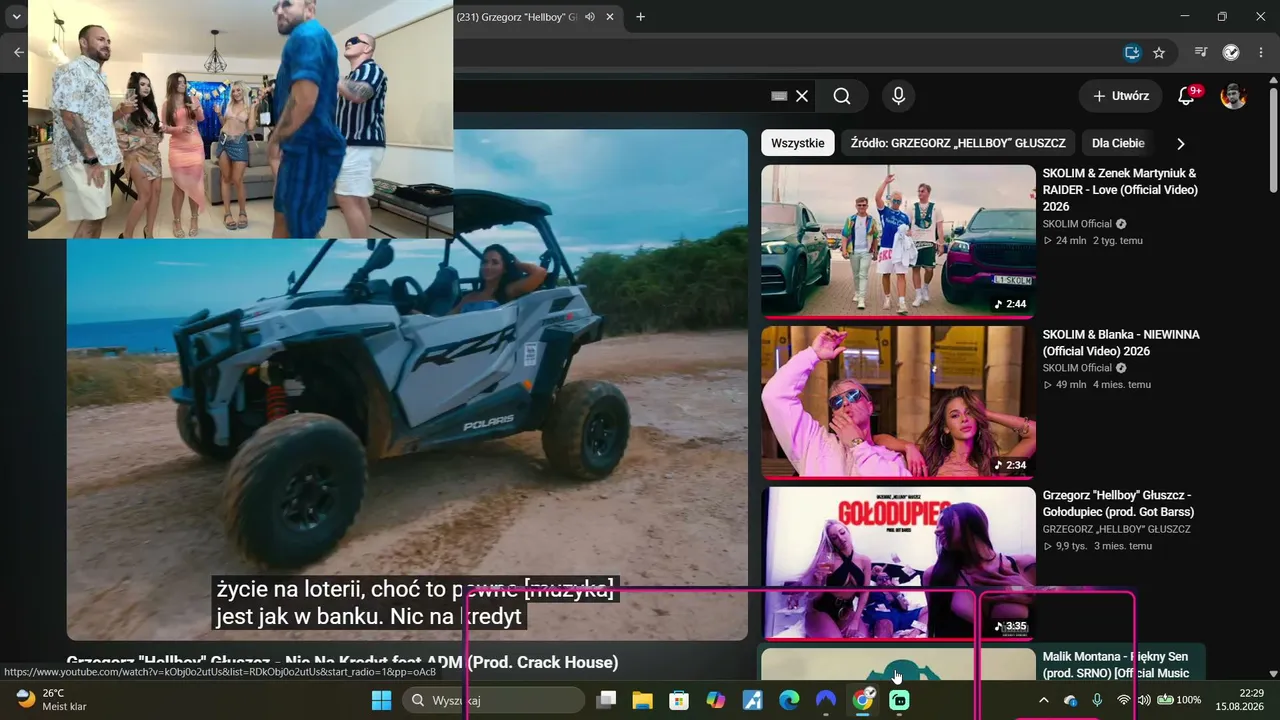The image size is (1280, 720).
Task: Open the tab search dropdown arrow
Action: tap(16, 17)
